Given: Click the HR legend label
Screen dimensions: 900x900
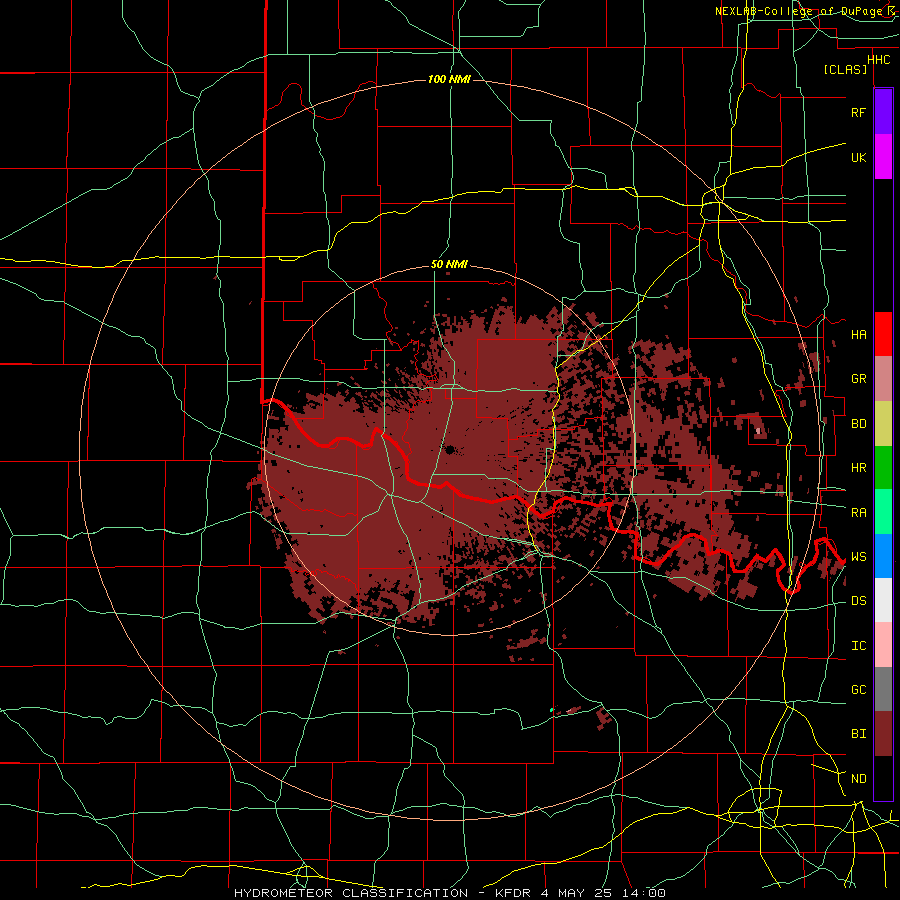Looking at the screenshot, I should click(858, 468).
